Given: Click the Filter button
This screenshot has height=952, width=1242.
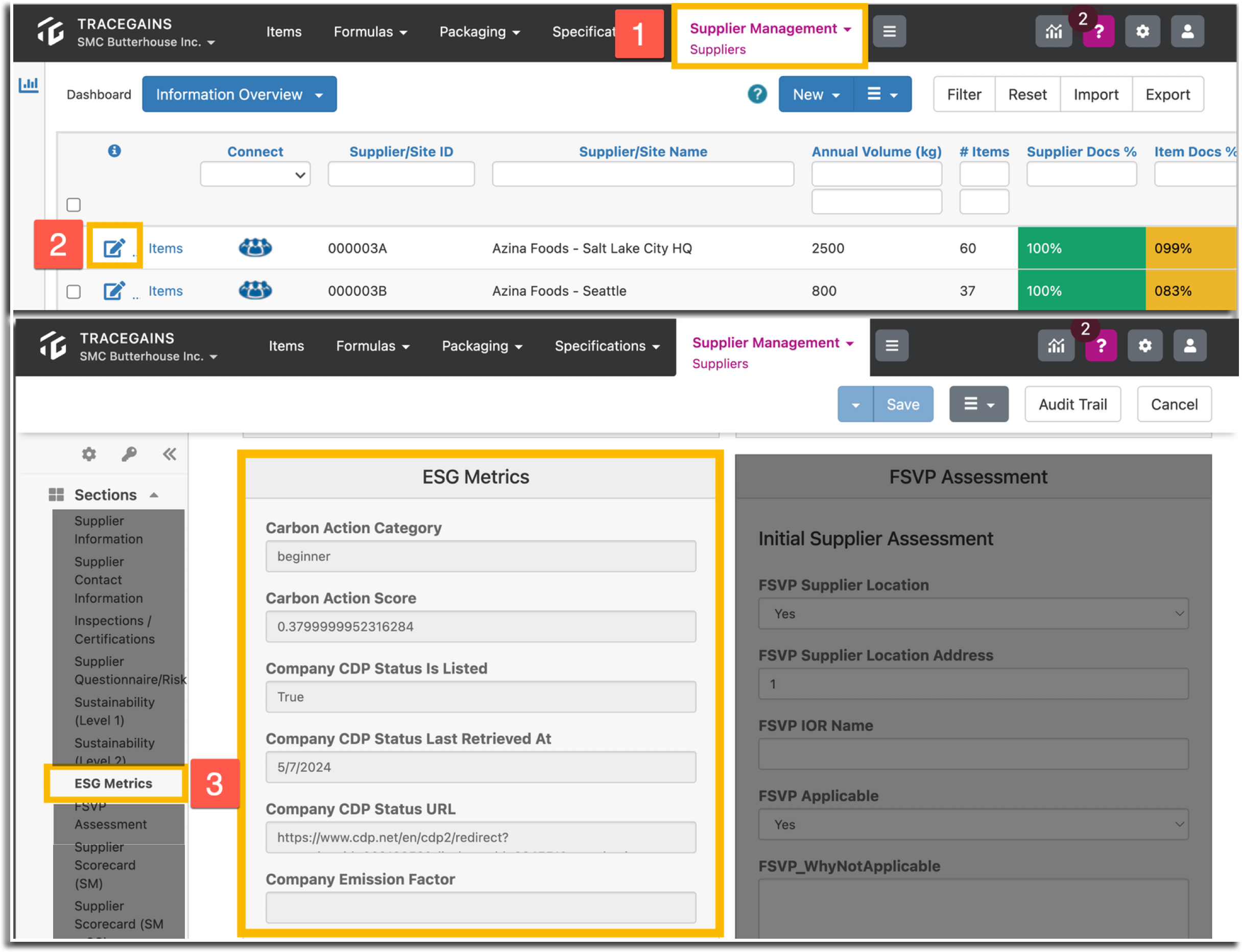Looking at the screenshot, I should coord(964,94).
